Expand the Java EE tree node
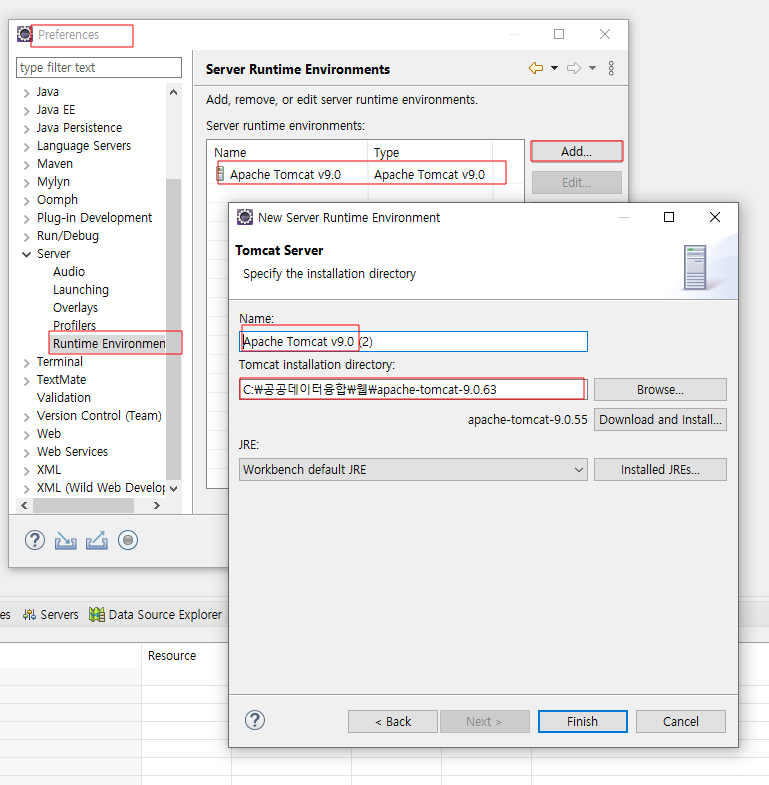 [27, 111]
